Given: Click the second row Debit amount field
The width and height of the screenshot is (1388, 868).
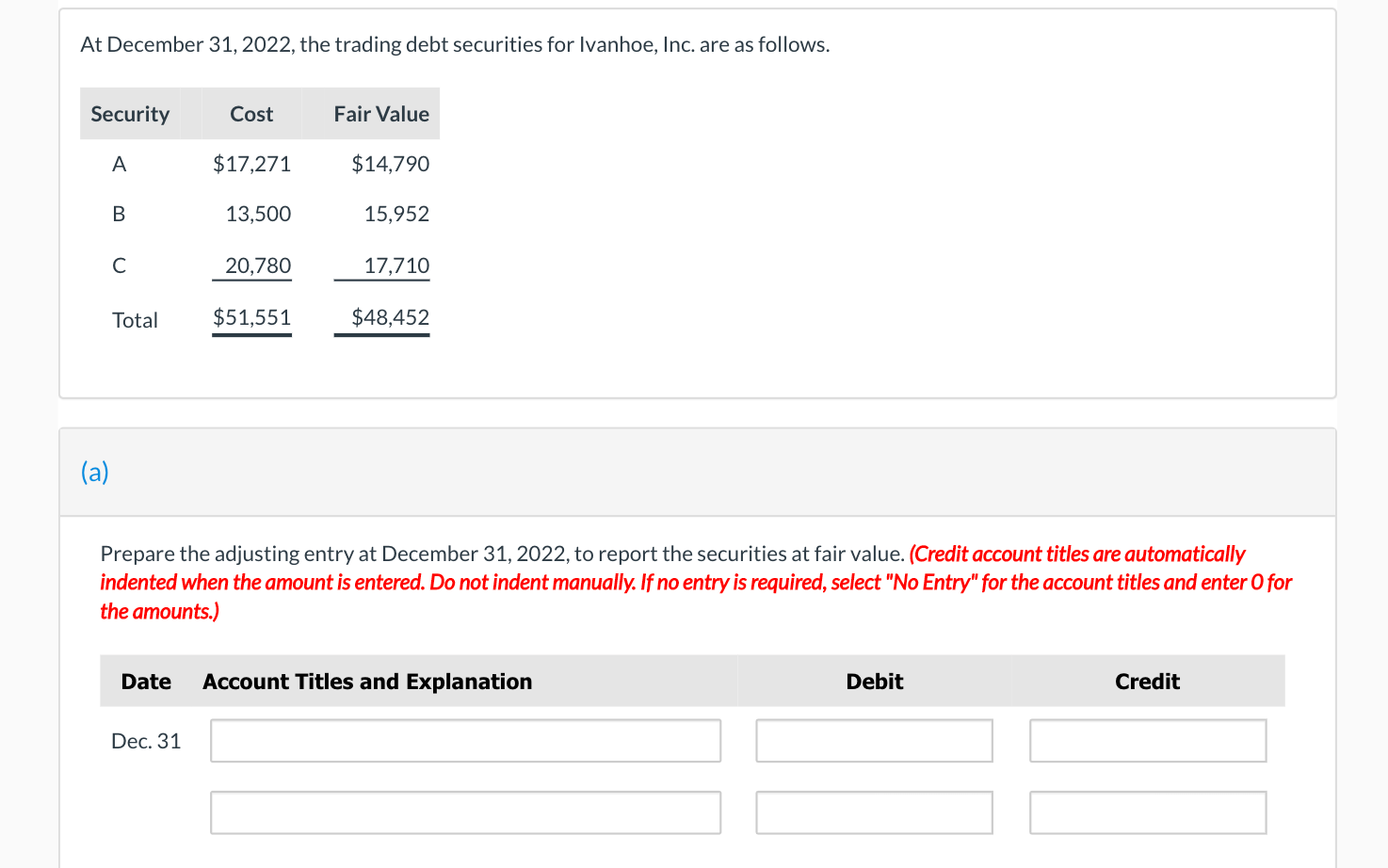Looking at the screenshot, I should click(x=874, y=812).
